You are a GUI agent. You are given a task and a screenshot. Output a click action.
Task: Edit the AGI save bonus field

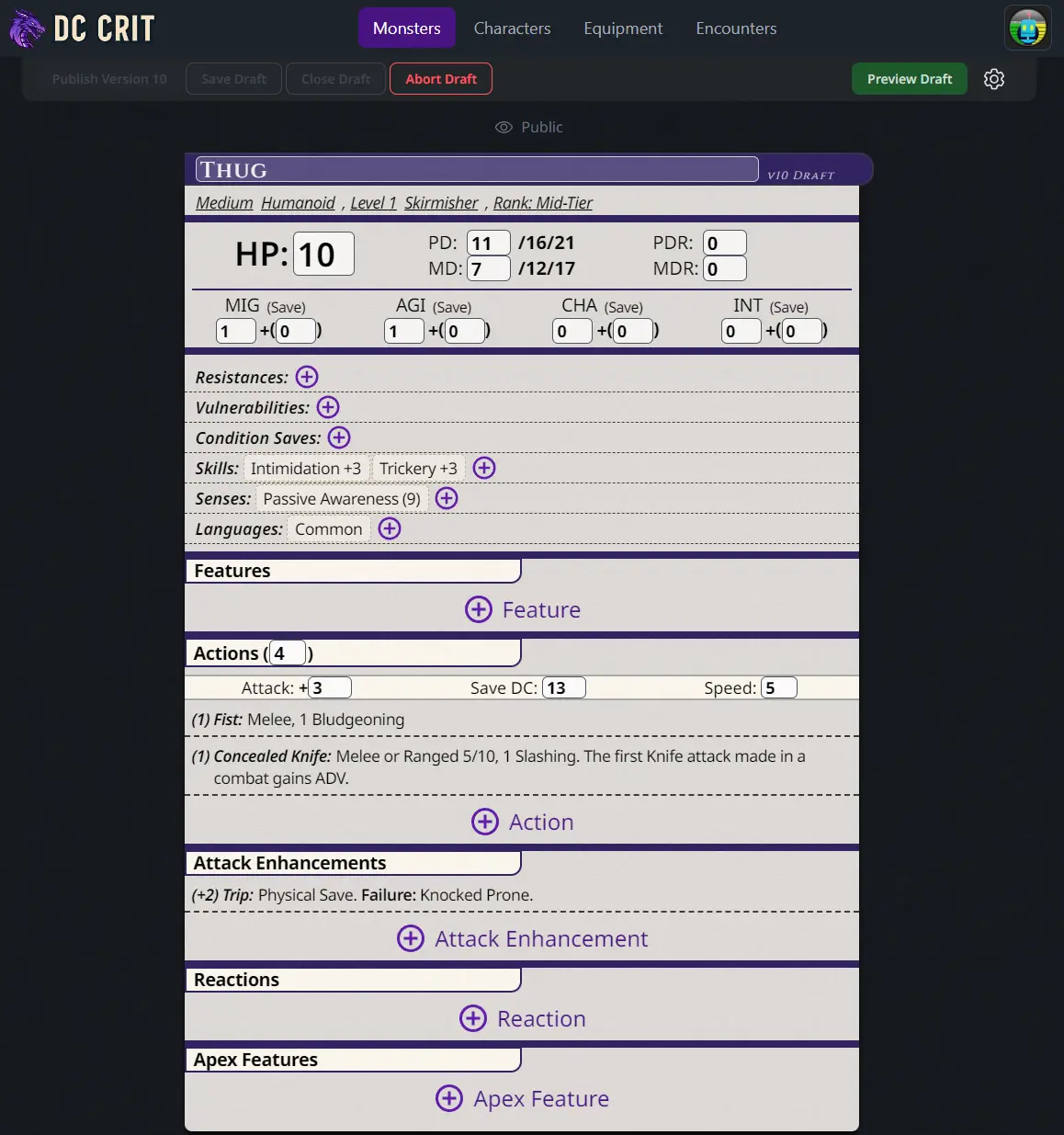tap(465, 331)
